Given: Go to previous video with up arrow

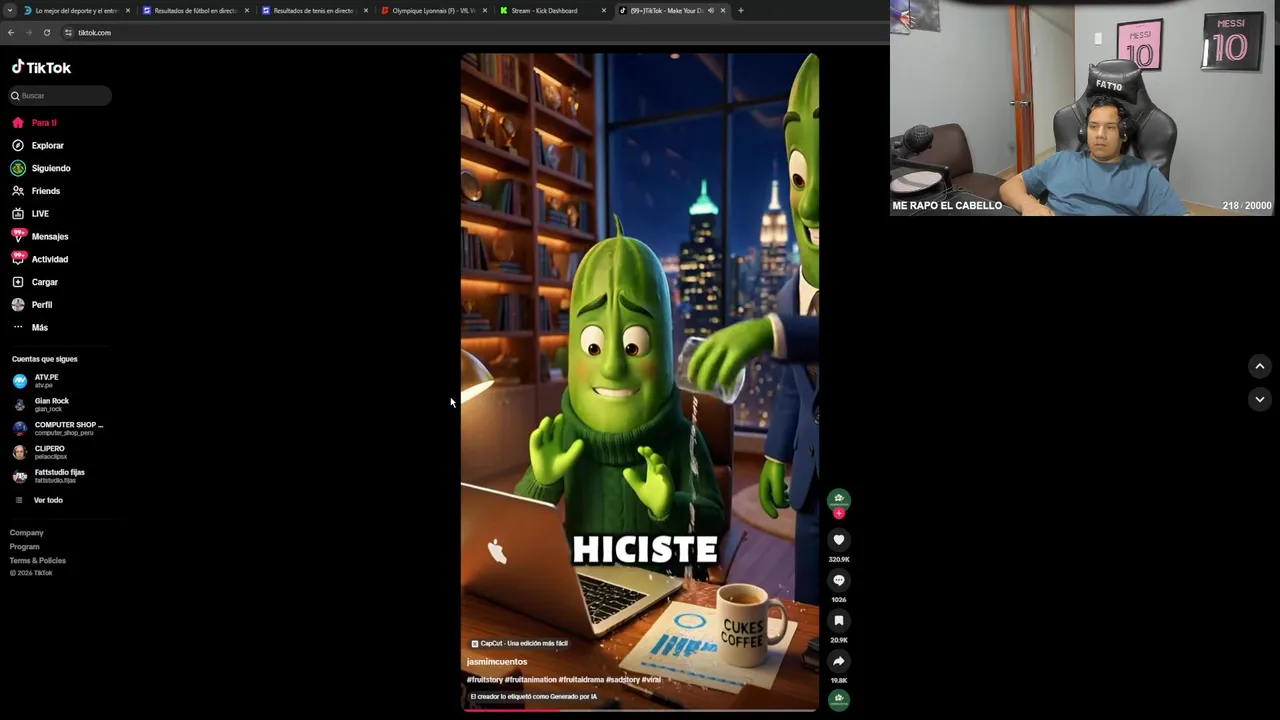Looking at the screenshot, I should click(x=1260, y=366).
